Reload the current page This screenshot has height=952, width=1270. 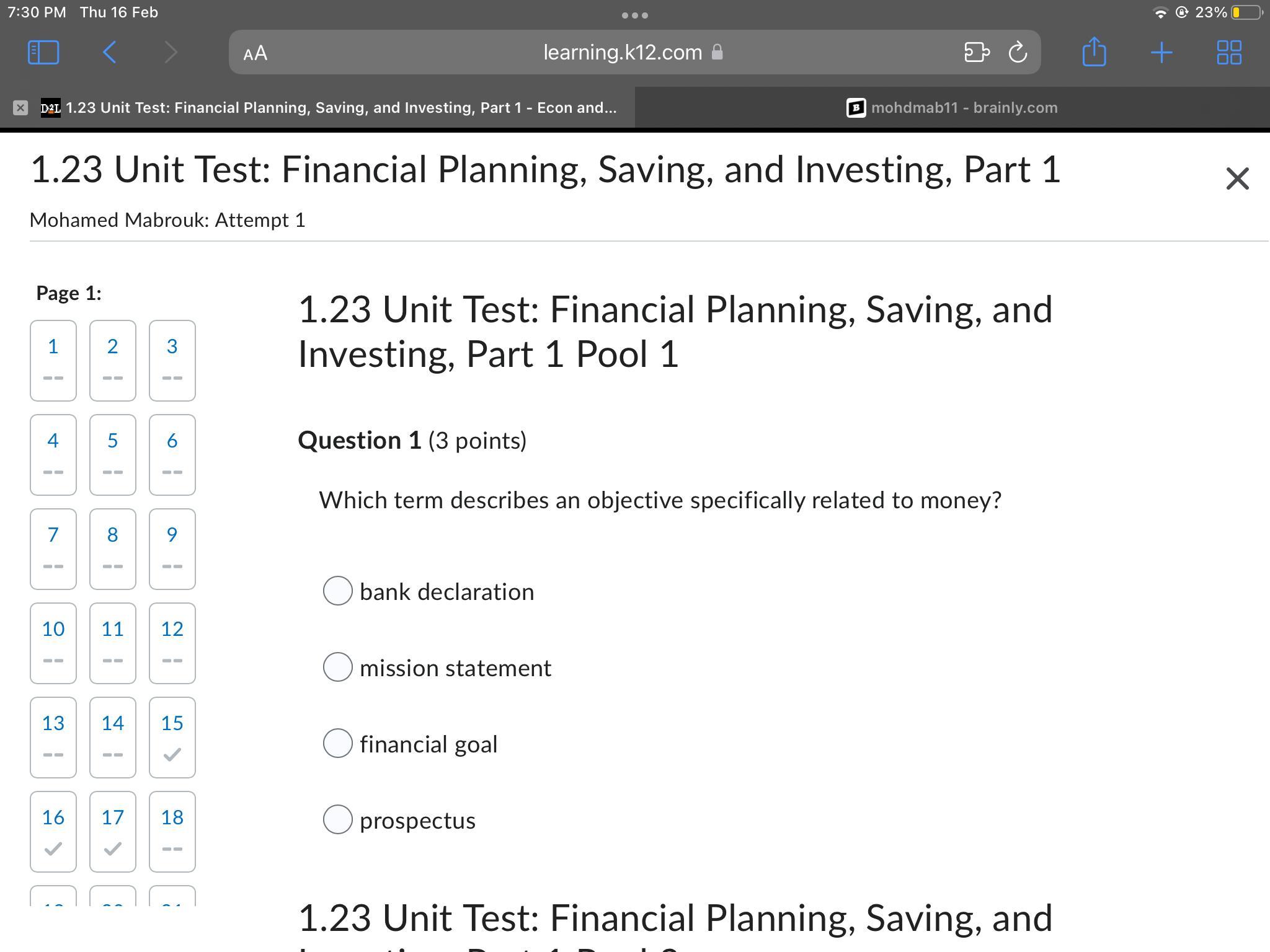1018,53
